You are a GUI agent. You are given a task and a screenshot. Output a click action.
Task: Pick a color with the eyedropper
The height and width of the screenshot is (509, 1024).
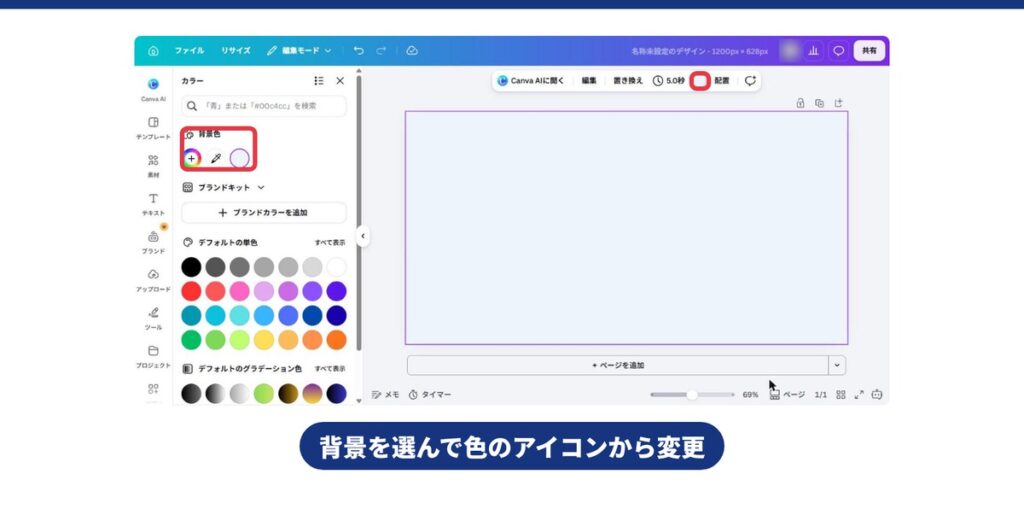pos(216,158)
